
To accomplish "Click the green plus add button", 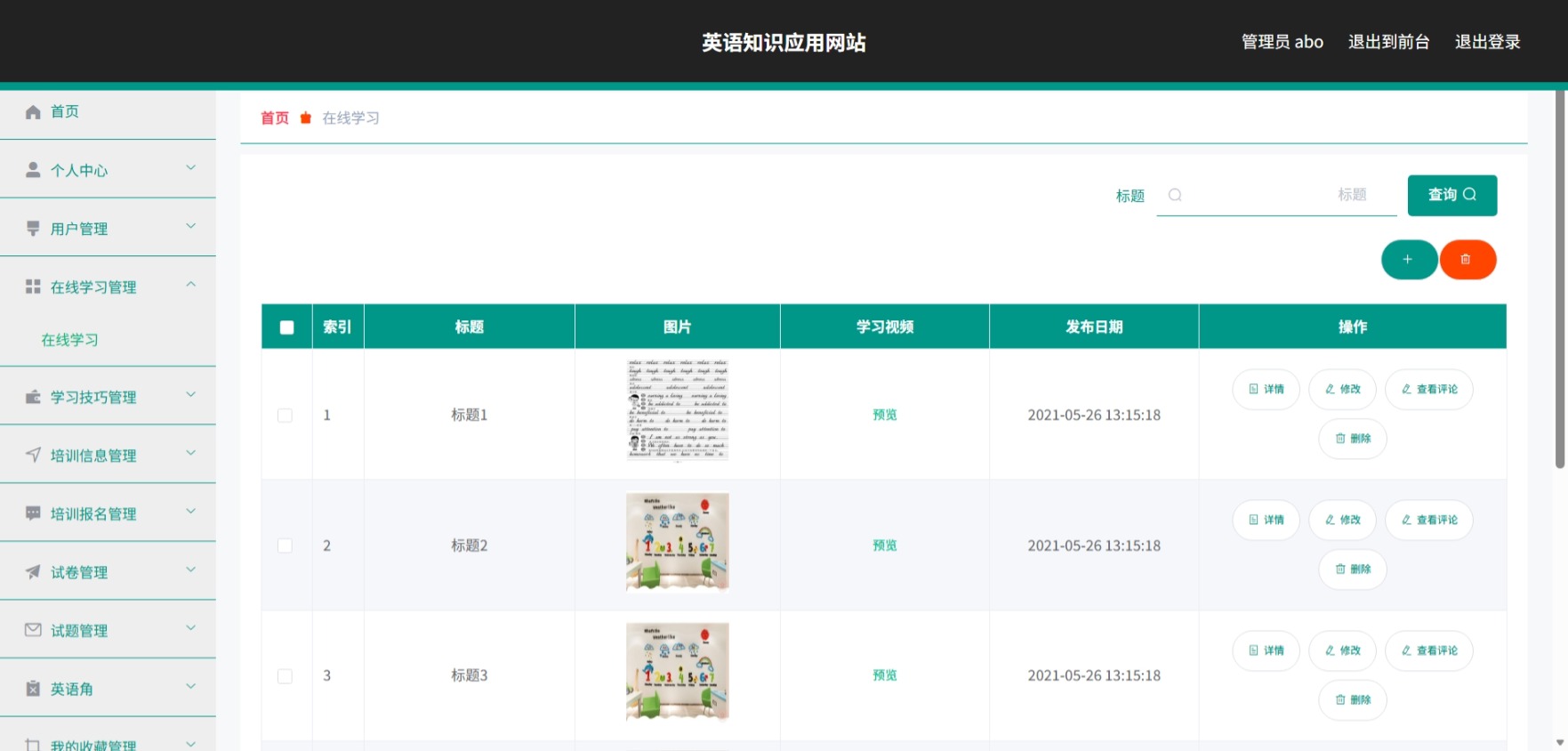I will [1409, 260].
